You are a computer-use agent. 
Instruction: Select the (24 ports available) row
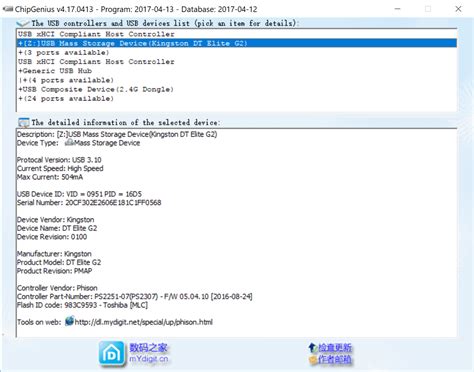237,99
